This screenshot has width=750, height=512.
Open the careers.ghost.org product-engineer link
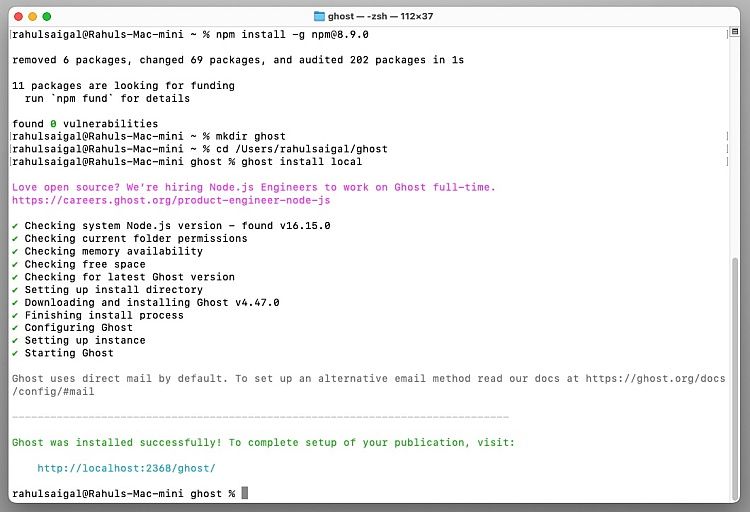point(171,200)
